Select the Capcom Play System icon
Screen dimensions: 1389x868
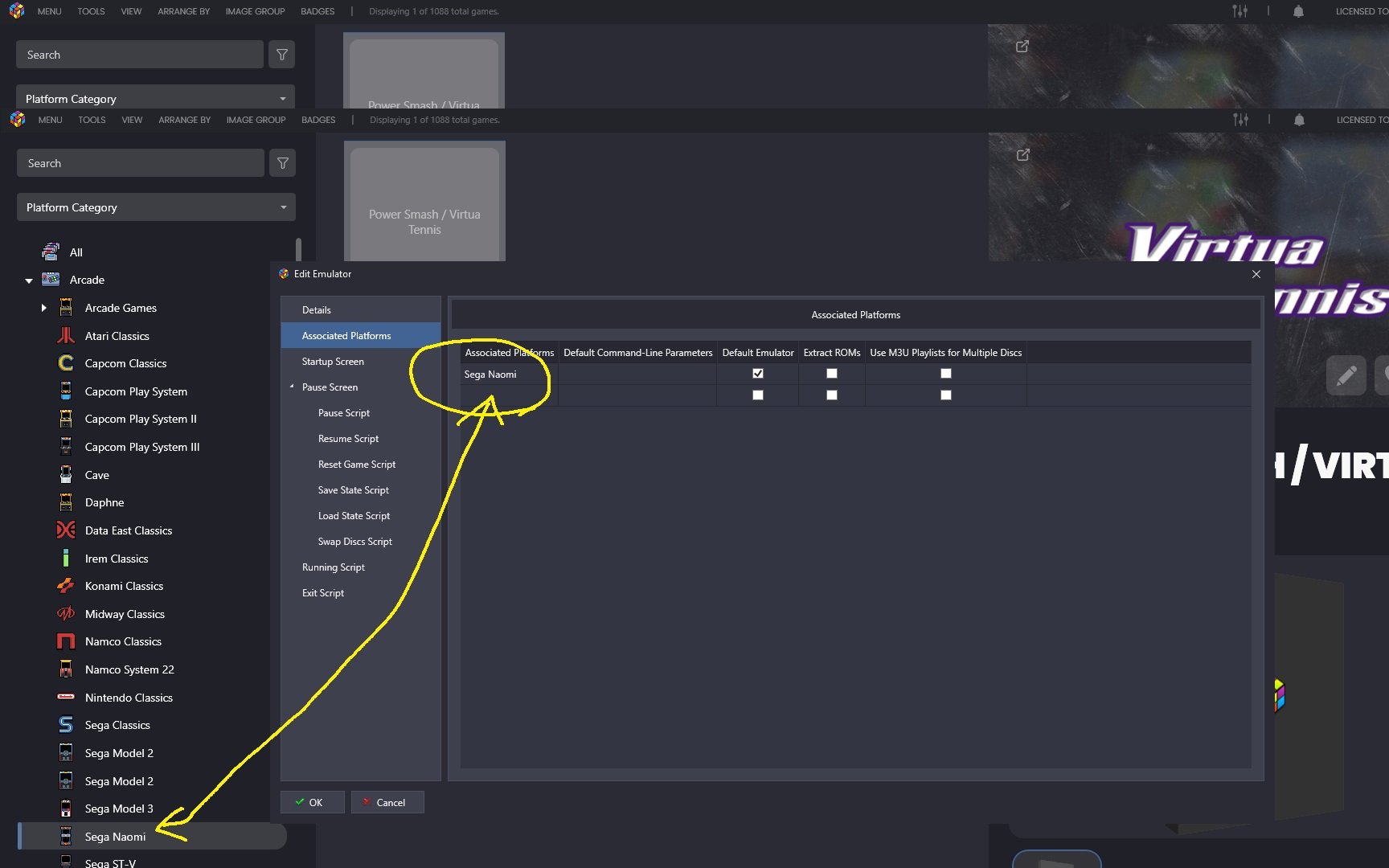pyautogui.click(x=66, y=391)
